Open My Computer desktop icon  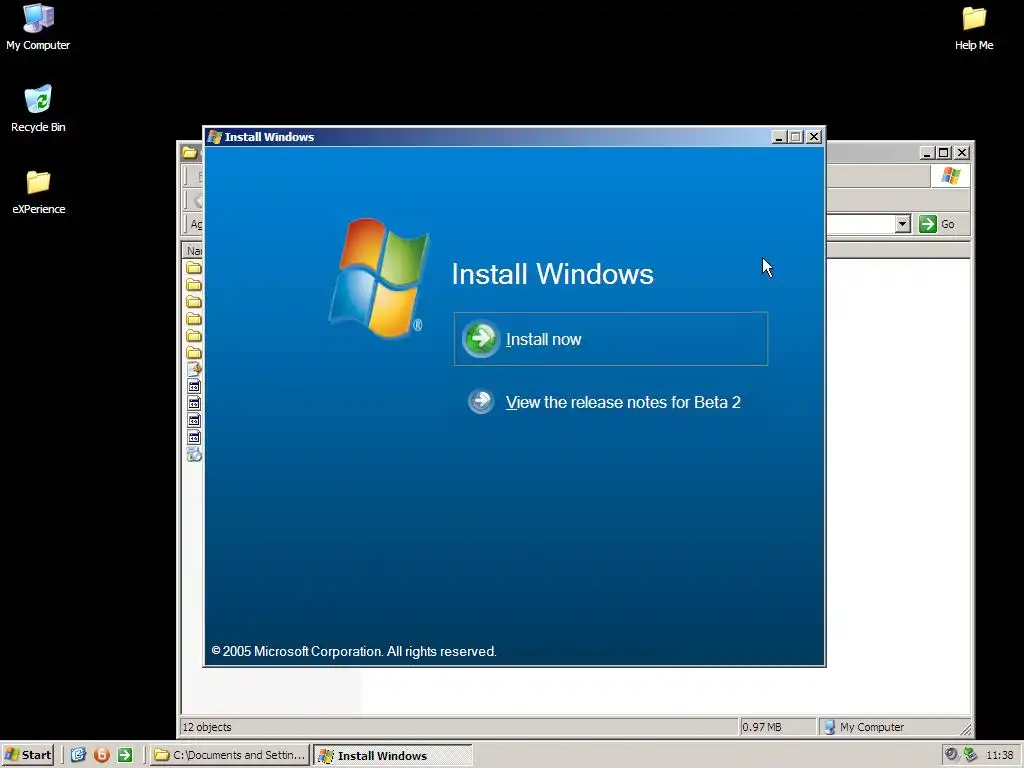coord(38,27)
